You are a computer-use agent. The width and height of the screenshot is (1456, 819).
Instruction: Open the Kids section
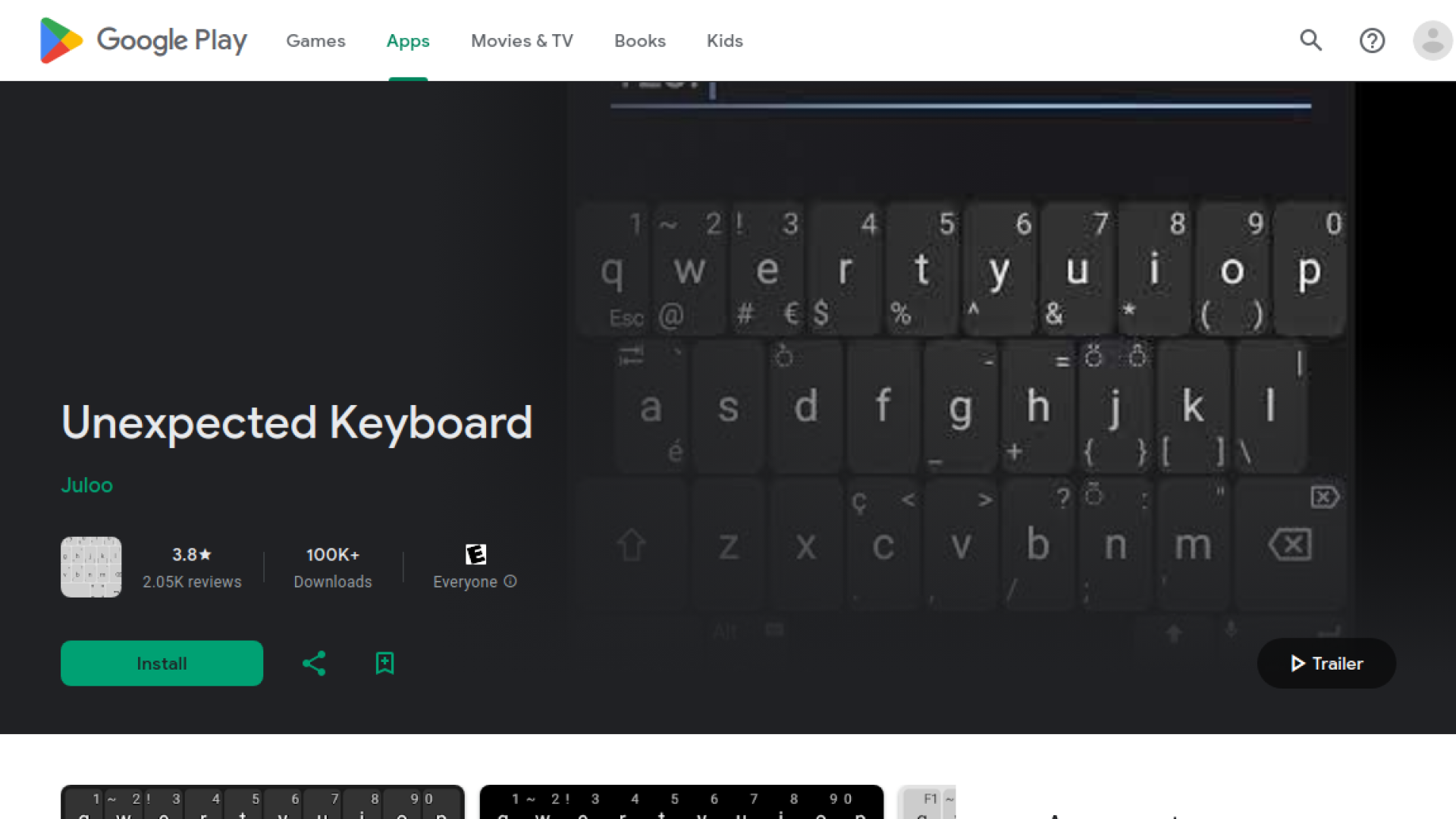(724, 41)
